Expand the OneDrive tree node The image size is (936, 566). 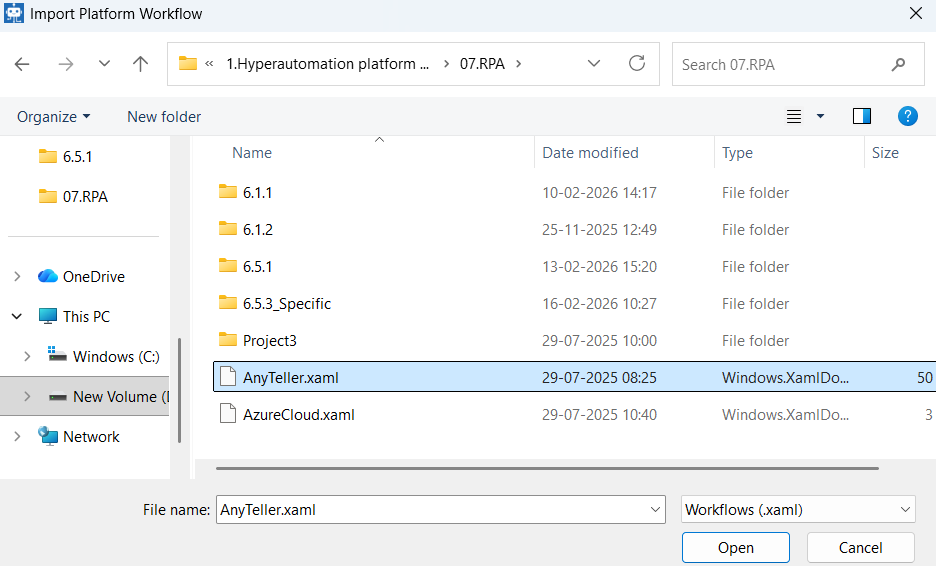17,276
